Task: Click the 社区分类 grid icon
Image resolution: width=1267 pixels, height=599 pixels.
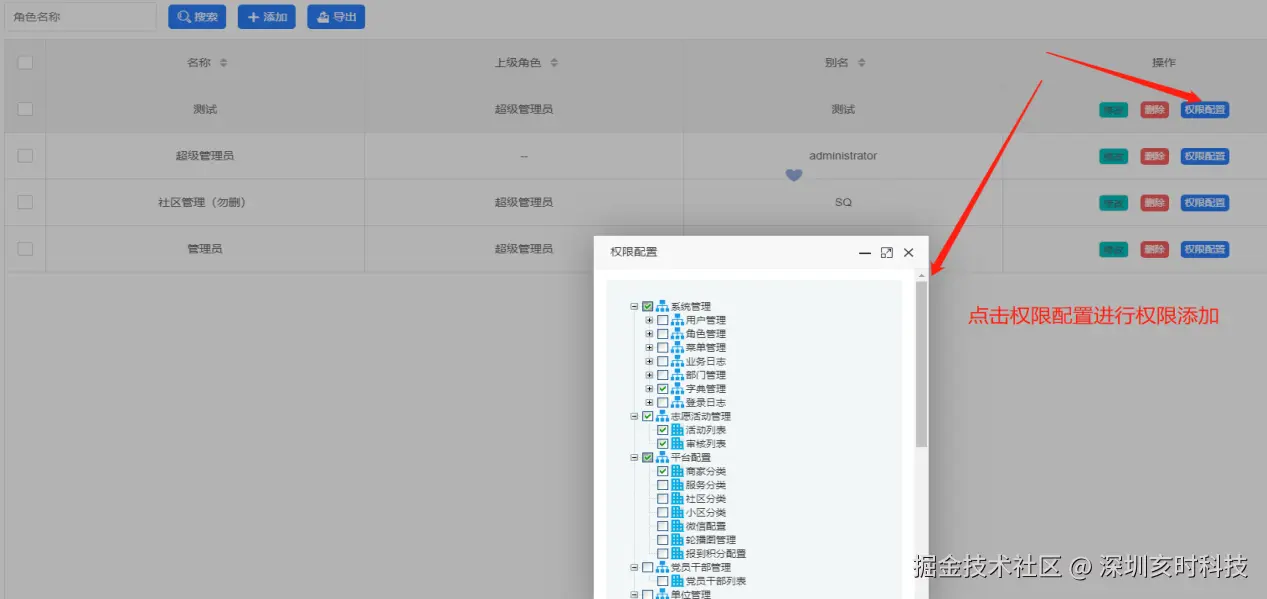Action: click(677, 498)
